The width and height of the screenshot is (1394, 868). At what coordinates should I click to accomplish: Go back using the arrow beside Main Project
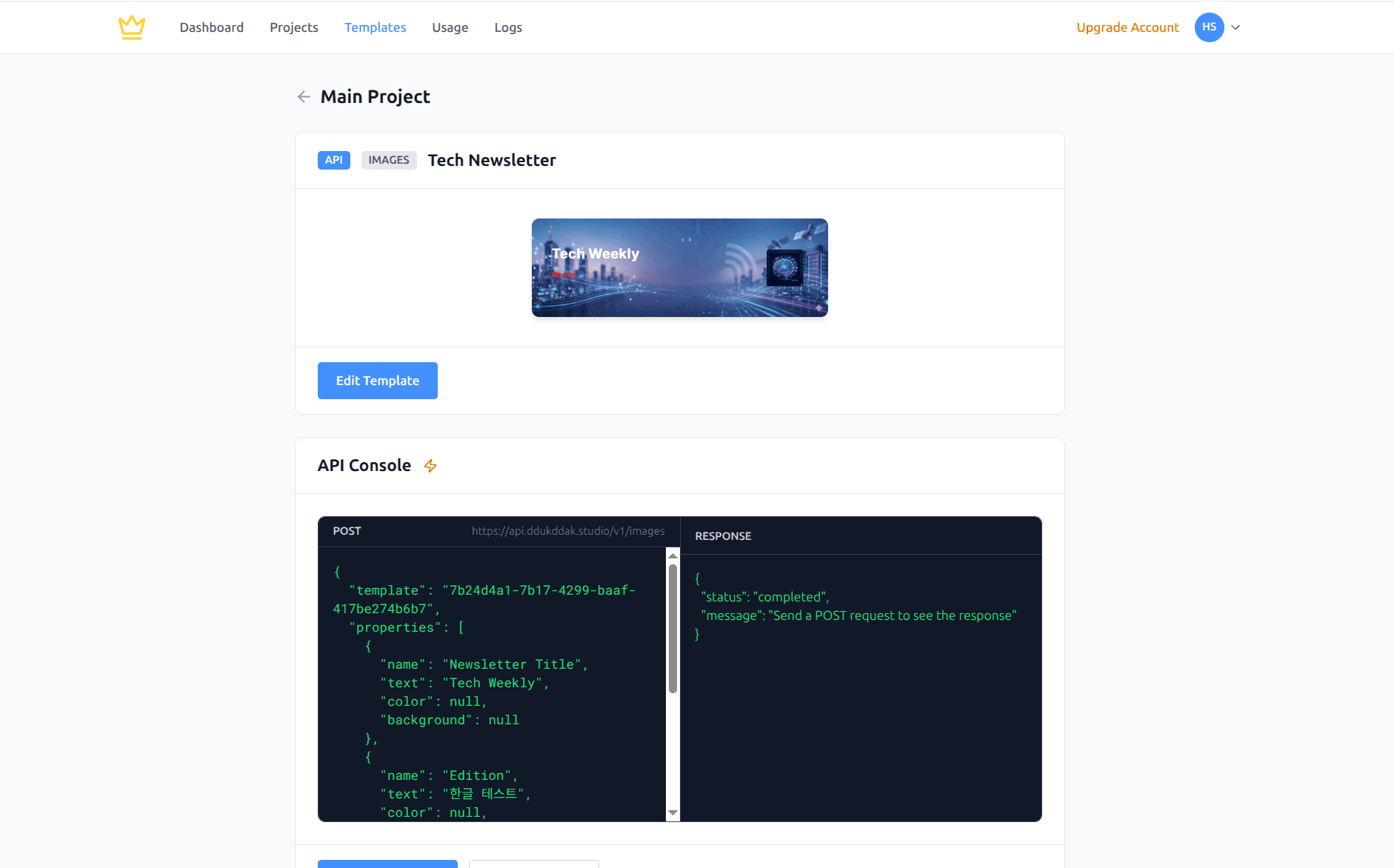(x=304, y=96)
